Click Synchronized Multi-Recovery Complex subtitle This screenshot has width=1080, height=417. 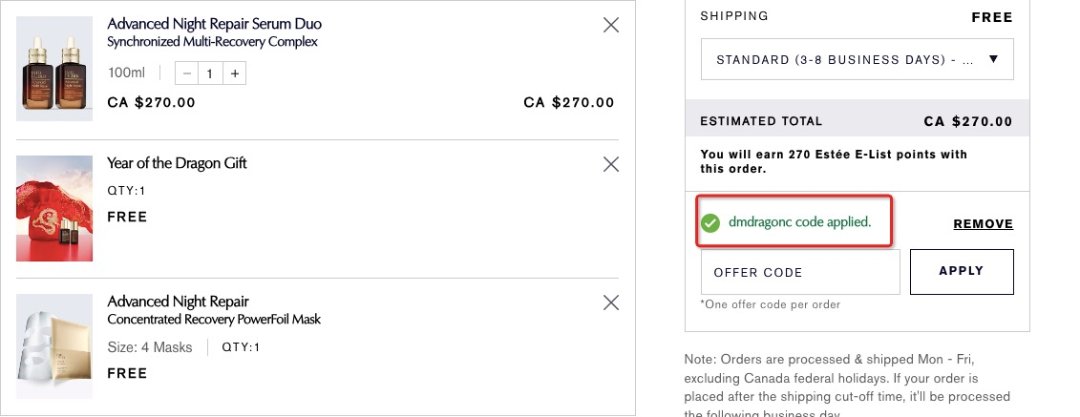pos(212,42)
